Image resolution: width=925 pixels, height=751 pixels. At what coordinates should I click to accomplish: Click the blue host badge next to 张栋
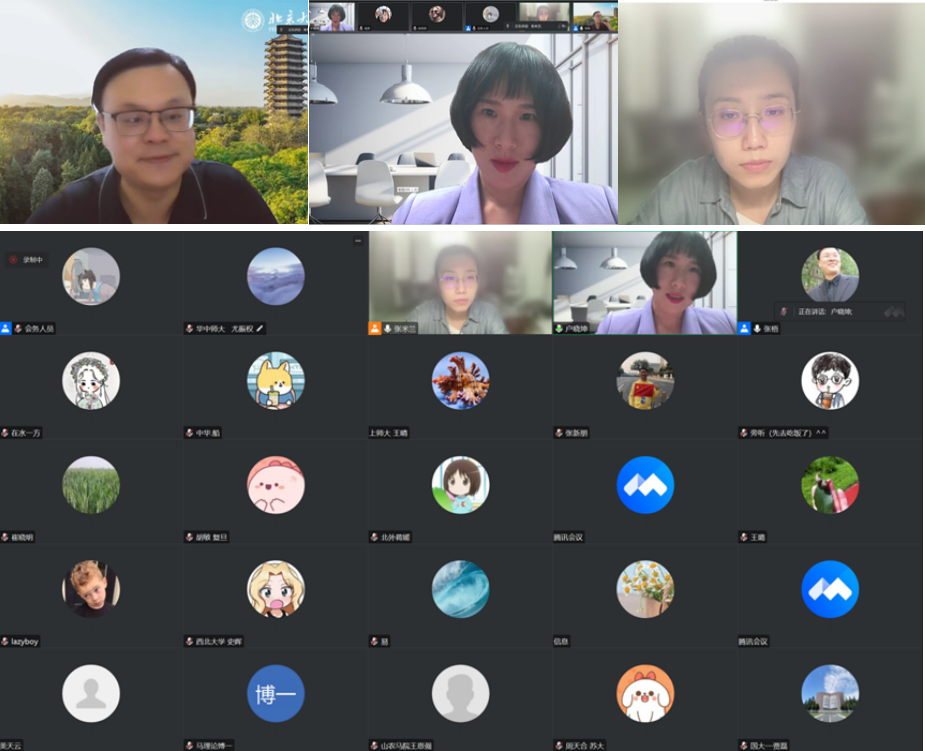[744, 328]
